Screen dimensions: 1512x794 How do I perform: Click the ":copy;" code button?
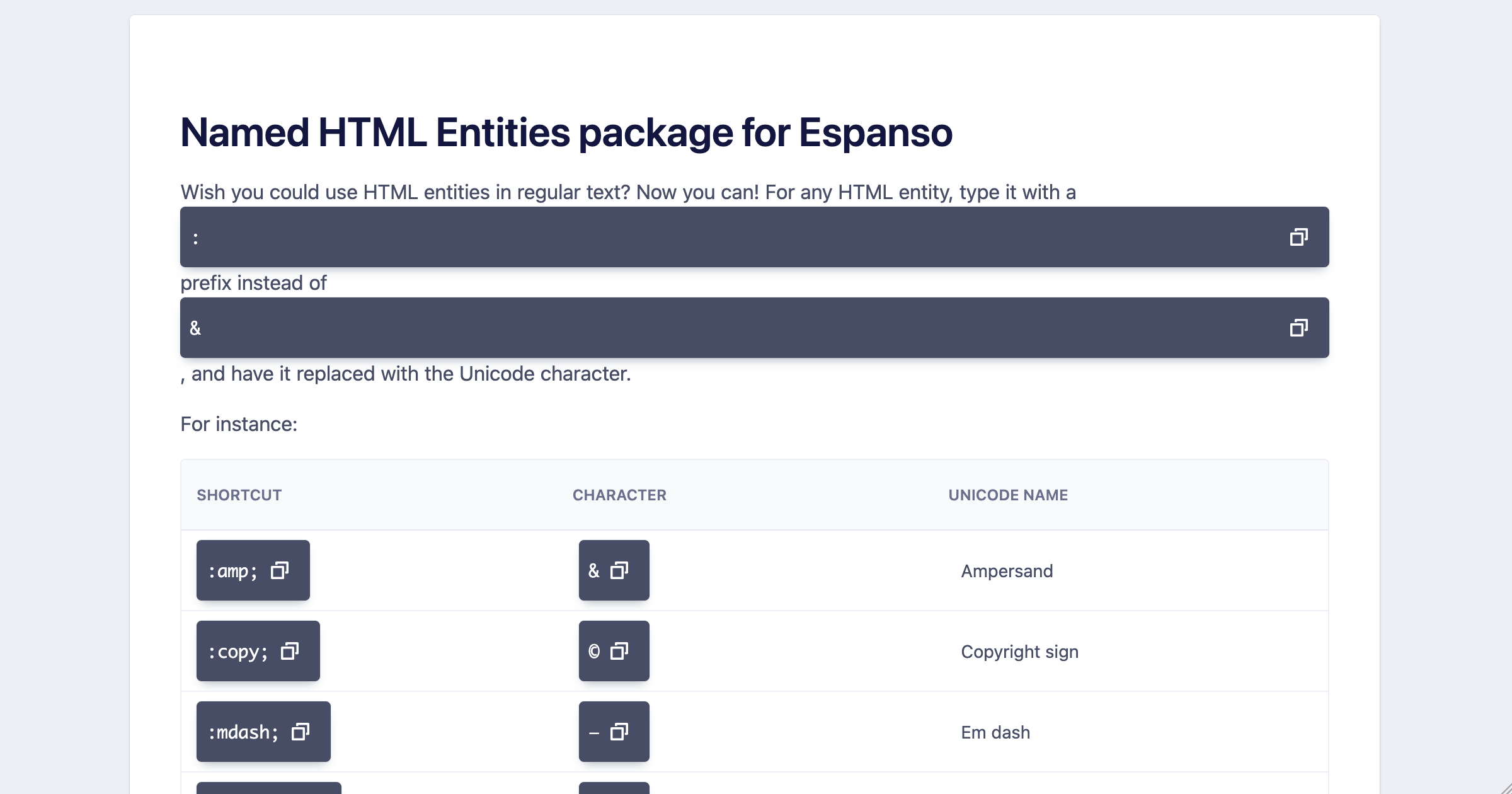pos(258,651)
